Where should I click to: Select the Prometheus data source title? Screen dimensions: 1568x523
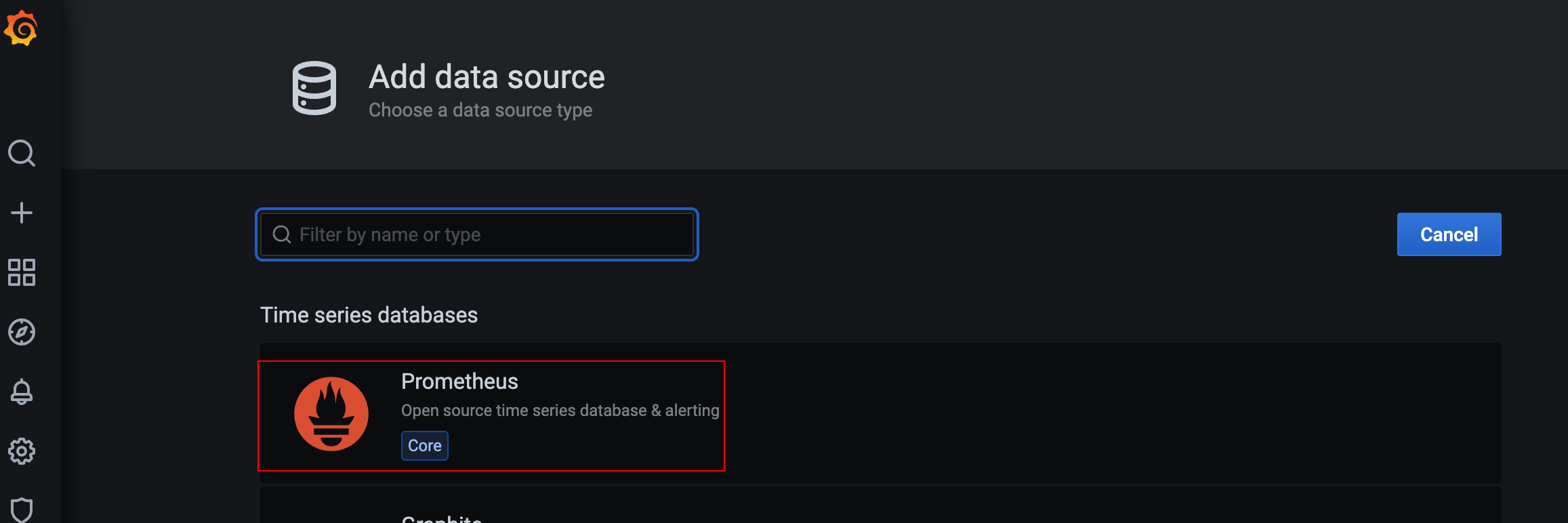459,381
